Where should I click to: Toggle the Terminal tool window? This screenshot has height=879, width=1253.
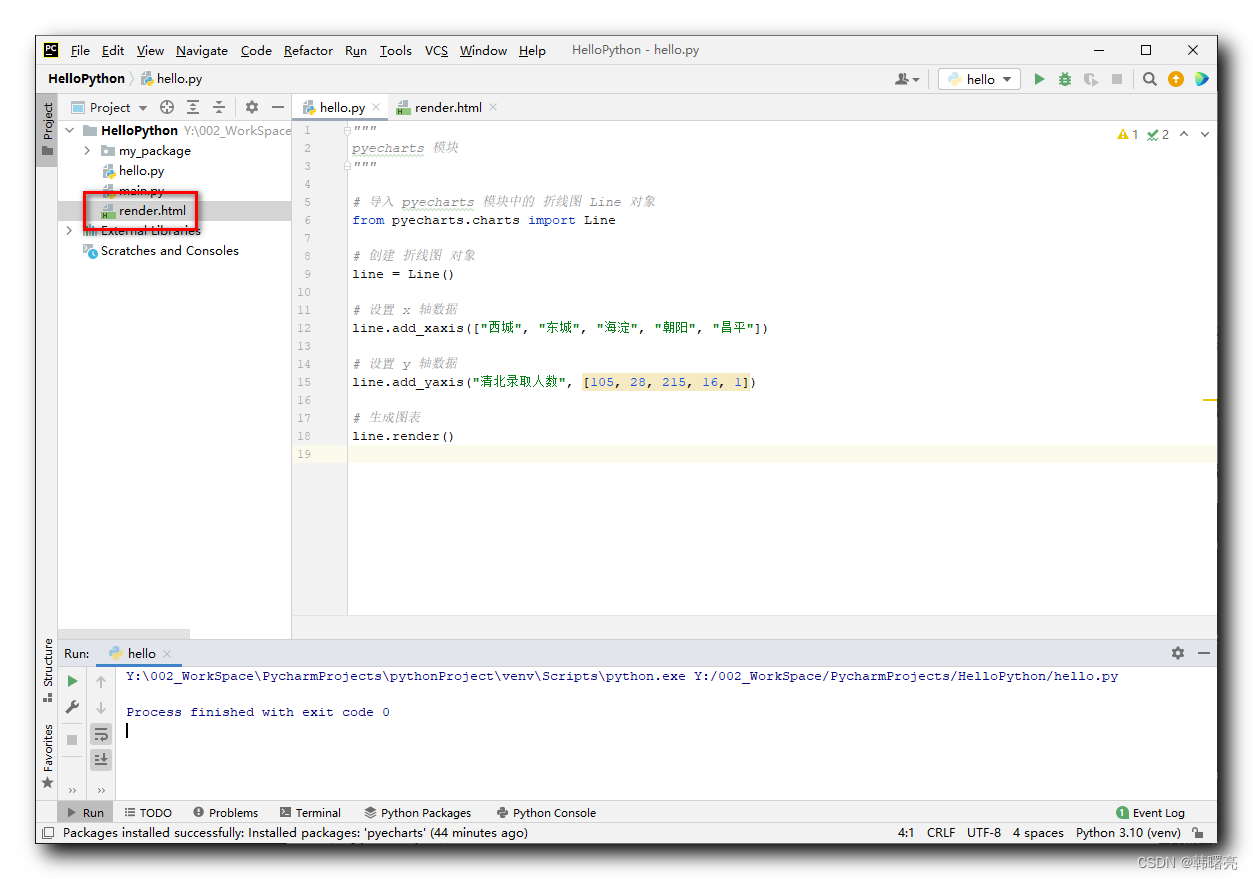310,812
